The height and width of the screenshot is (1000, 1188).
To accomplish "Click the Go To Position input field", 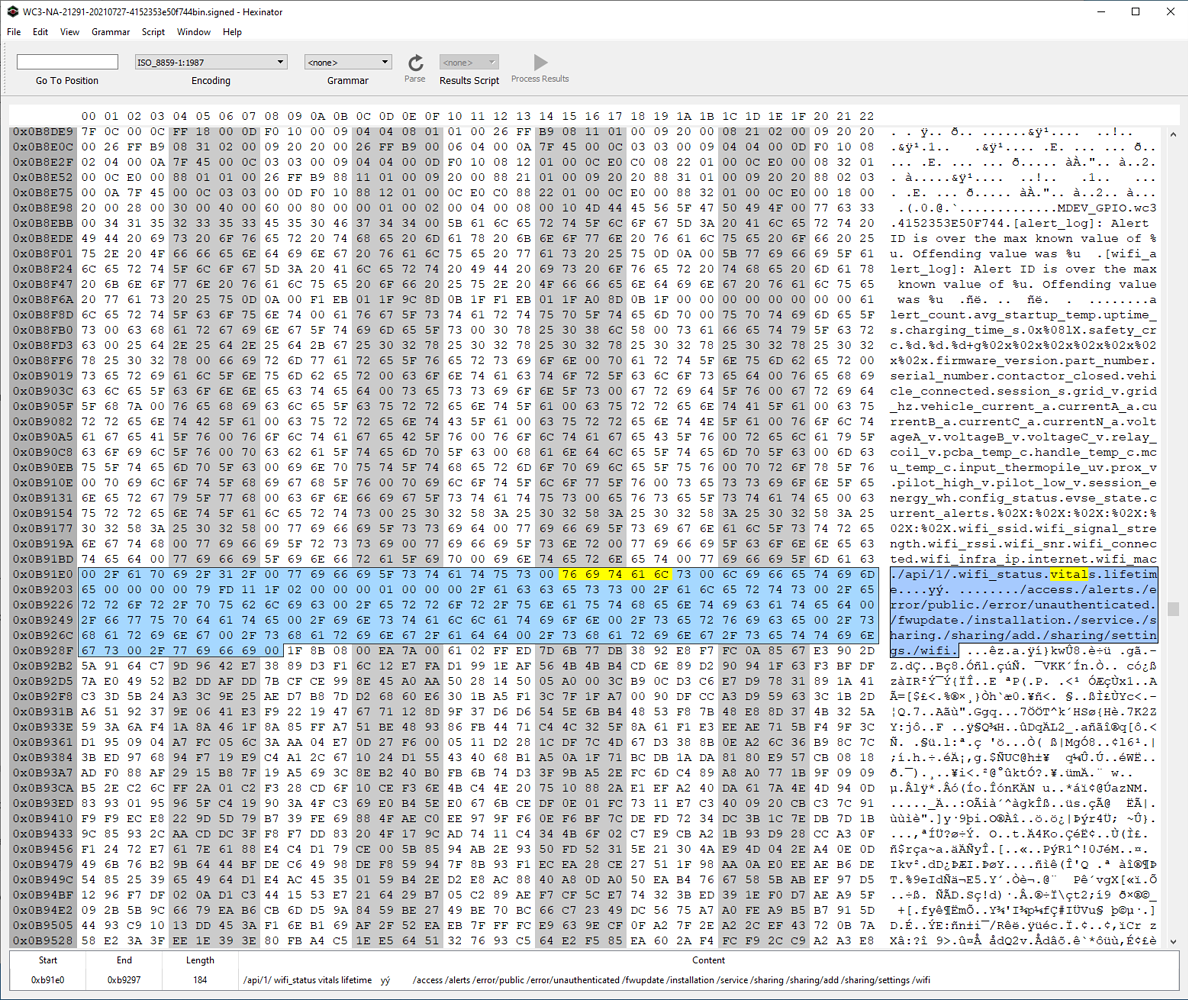I will (67, 62).
